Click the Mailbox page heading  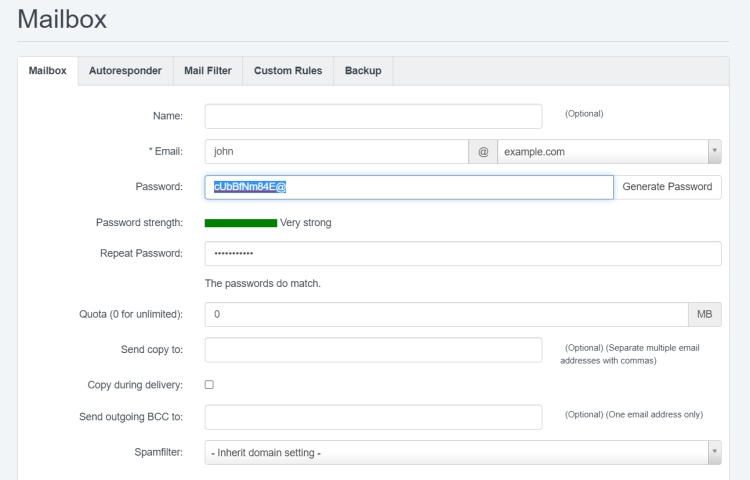[x=62, y=19]
